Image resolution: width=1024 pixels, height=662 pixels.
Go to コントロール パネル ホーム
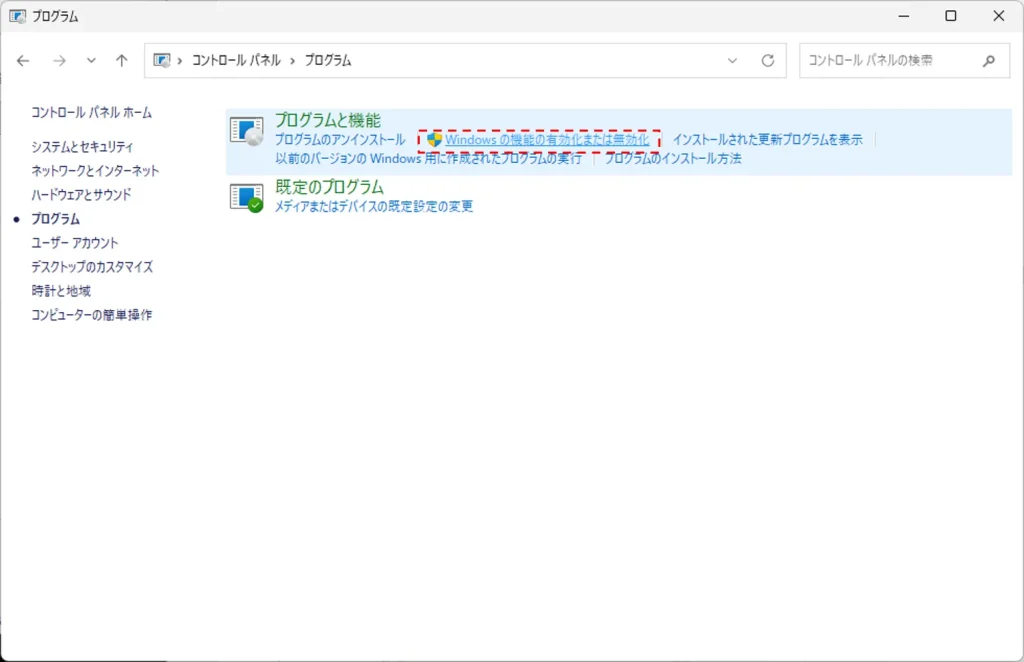(x=91, y=113)
